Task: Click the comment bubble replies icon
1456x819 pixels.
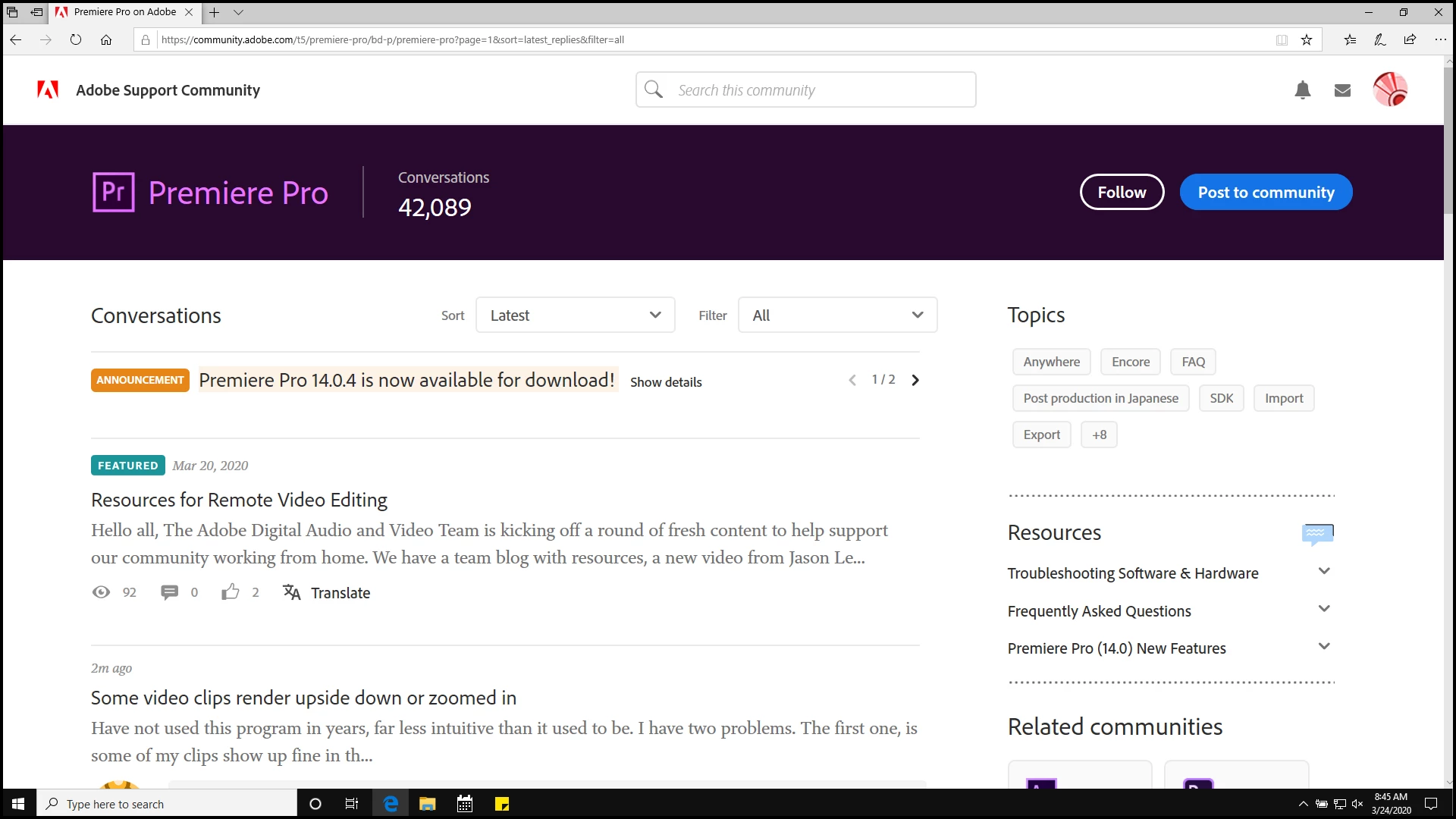Action: 169,592
